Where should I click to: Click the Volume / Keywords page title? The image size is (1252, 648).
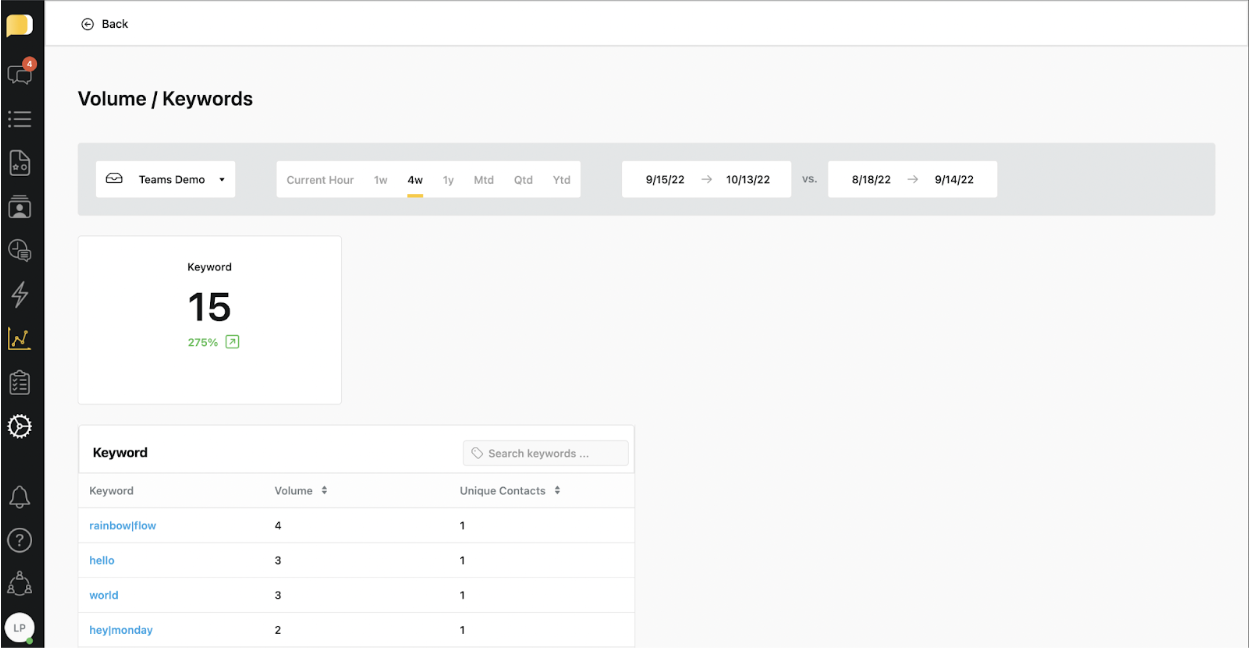tap(165, 99)
